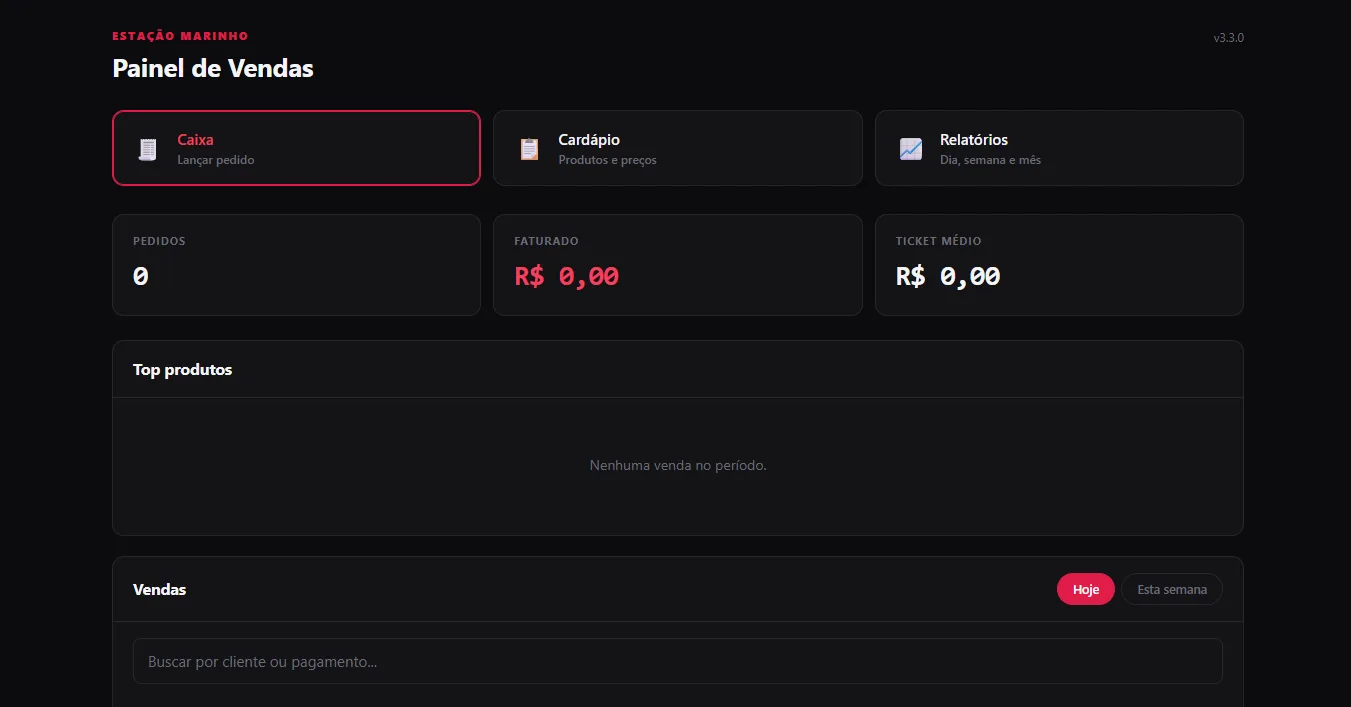Open the Caixa section title
1351x707 pixels.
click(195, 140)
